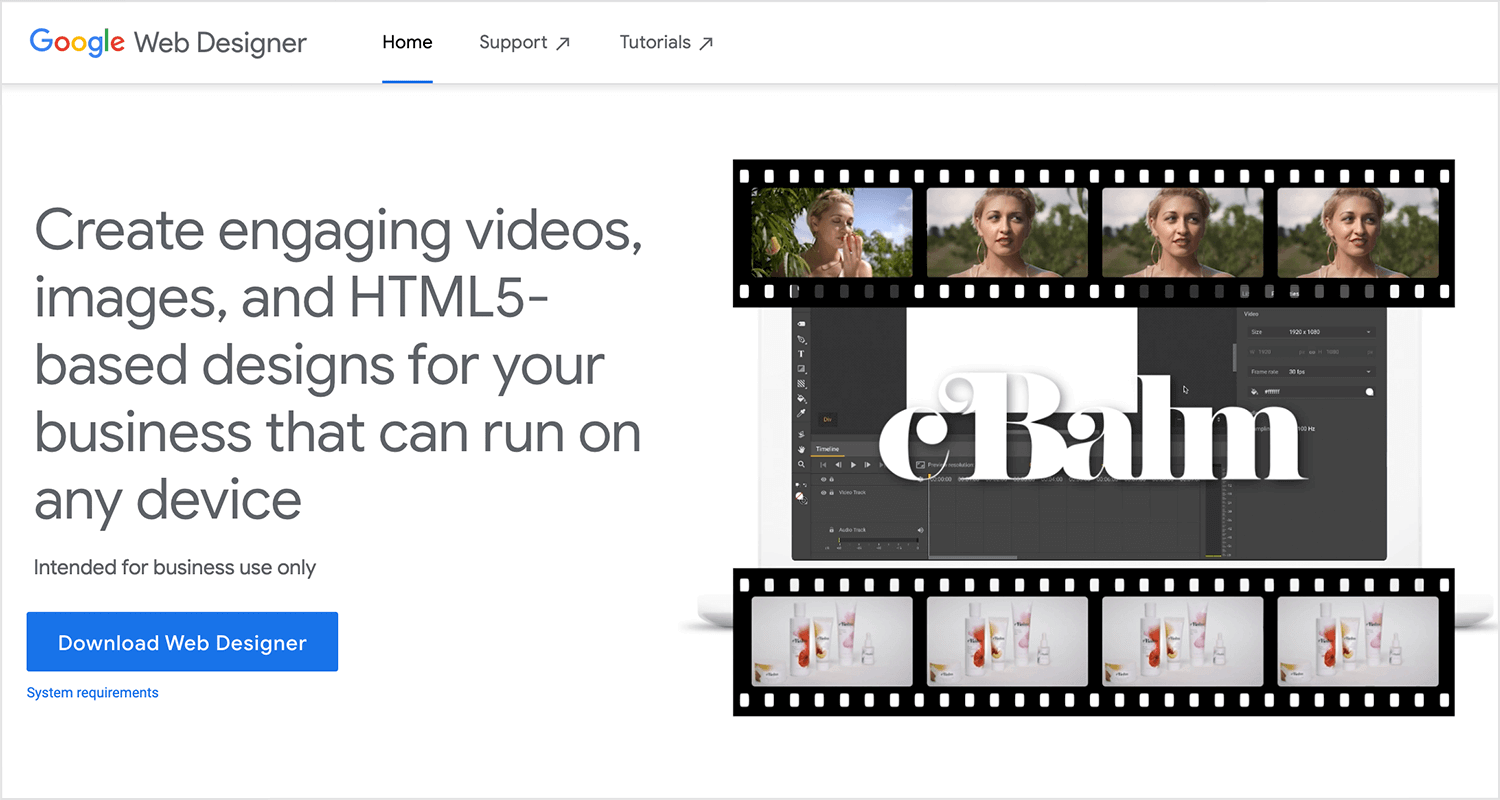Select the Audio Track row label
This screenshot has width=1500, height=800.
coord(852,530)
